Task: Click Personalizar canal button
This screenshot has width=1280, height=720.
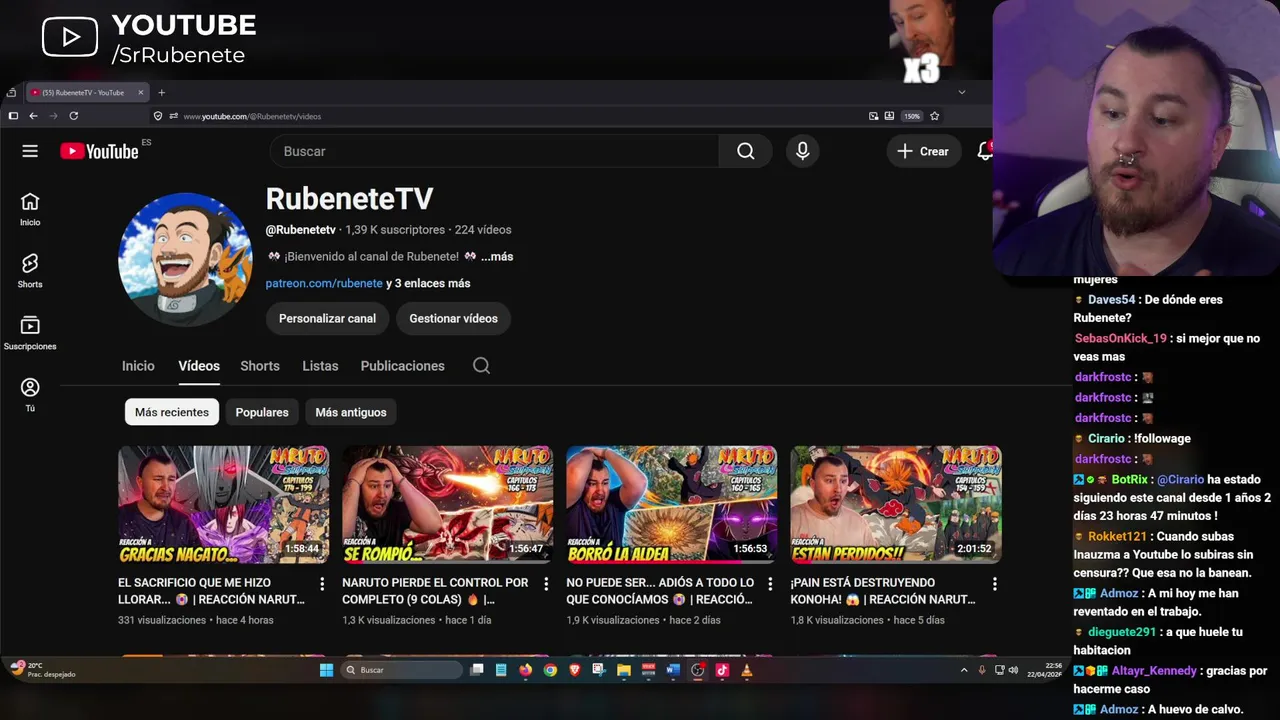Action: tap(327, 318)
